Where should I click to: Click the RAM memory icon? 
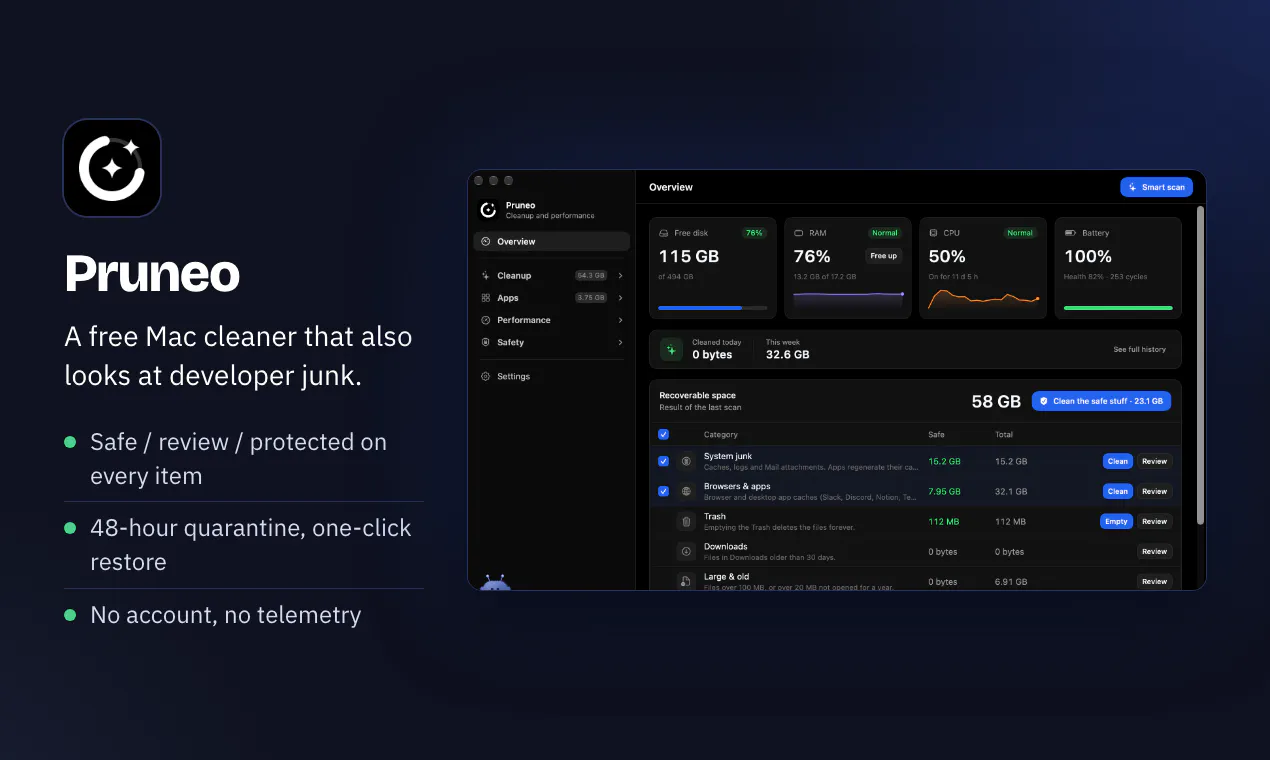[x=799, y=233]
